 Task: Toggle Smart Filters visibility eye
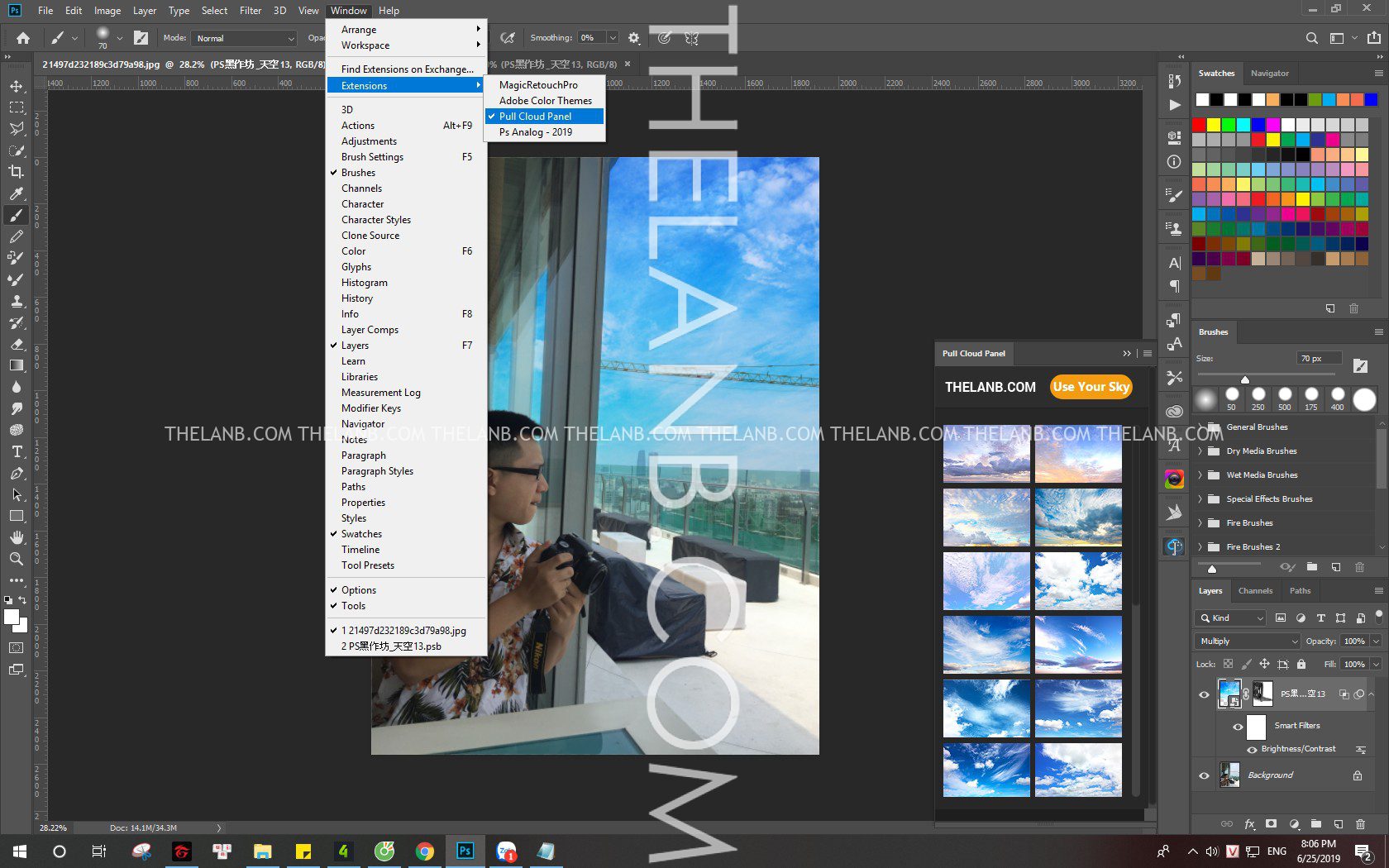[1238, 727]
